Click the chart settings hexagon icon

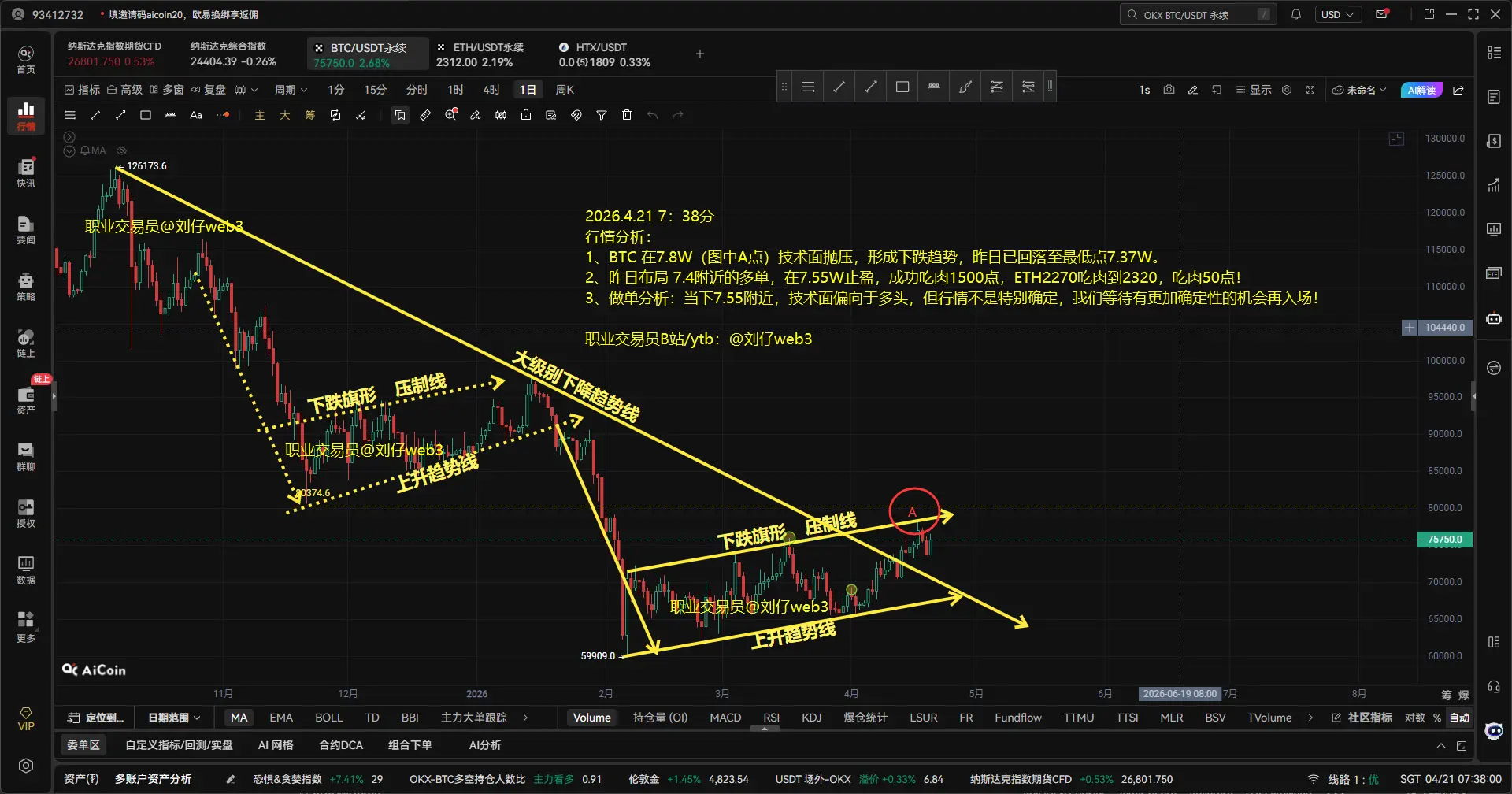1287,90
